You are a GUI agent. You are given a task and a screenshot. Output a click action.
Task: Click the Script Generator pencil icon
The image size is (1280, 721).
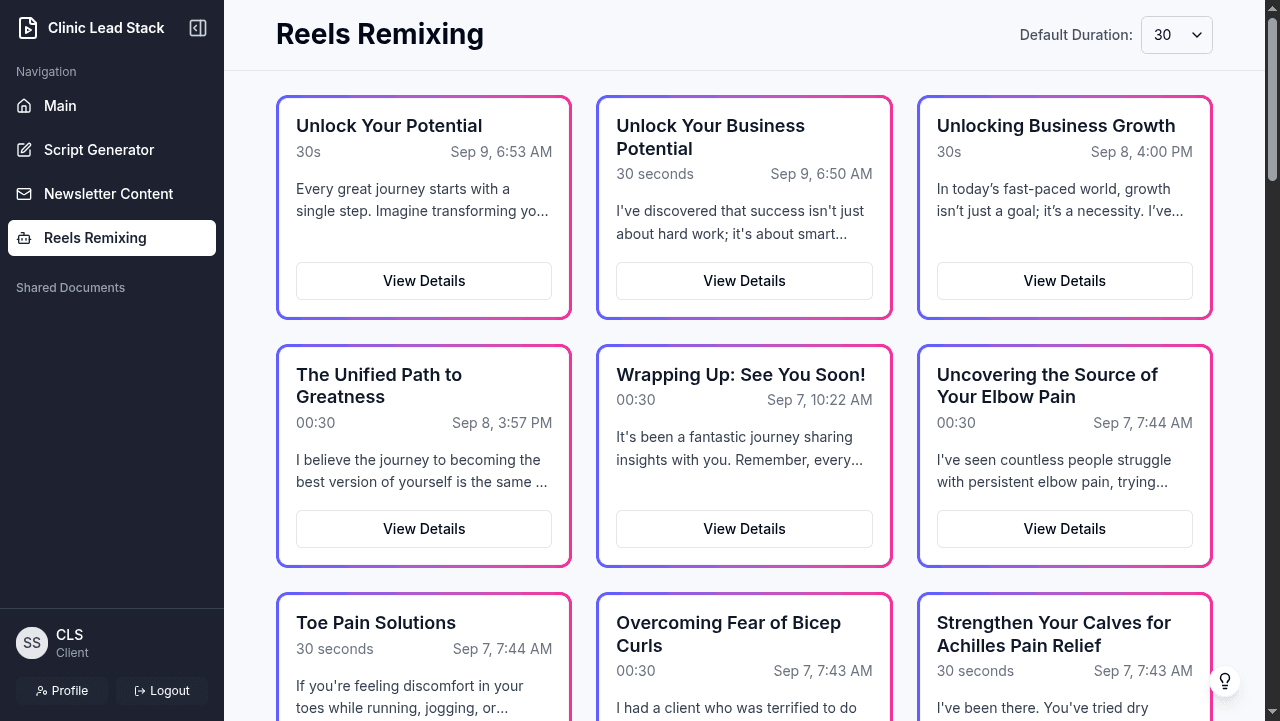[x=24, y=150]
